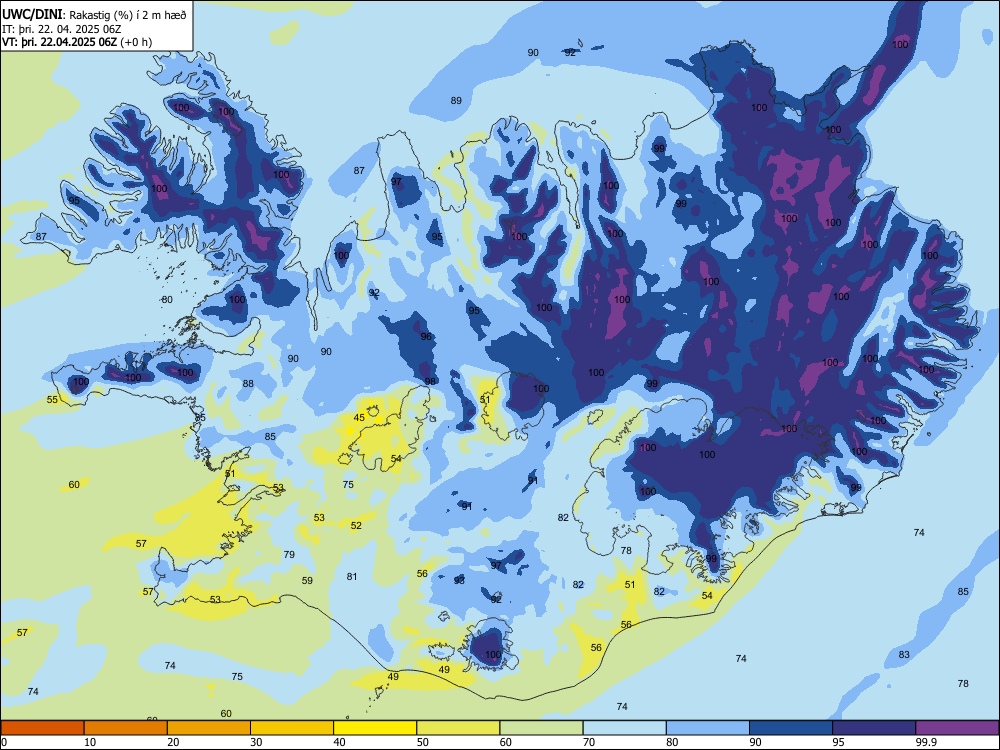Click the humidity value 79 on the map
The image size is (1000, 750).
(x=289, y=555)
